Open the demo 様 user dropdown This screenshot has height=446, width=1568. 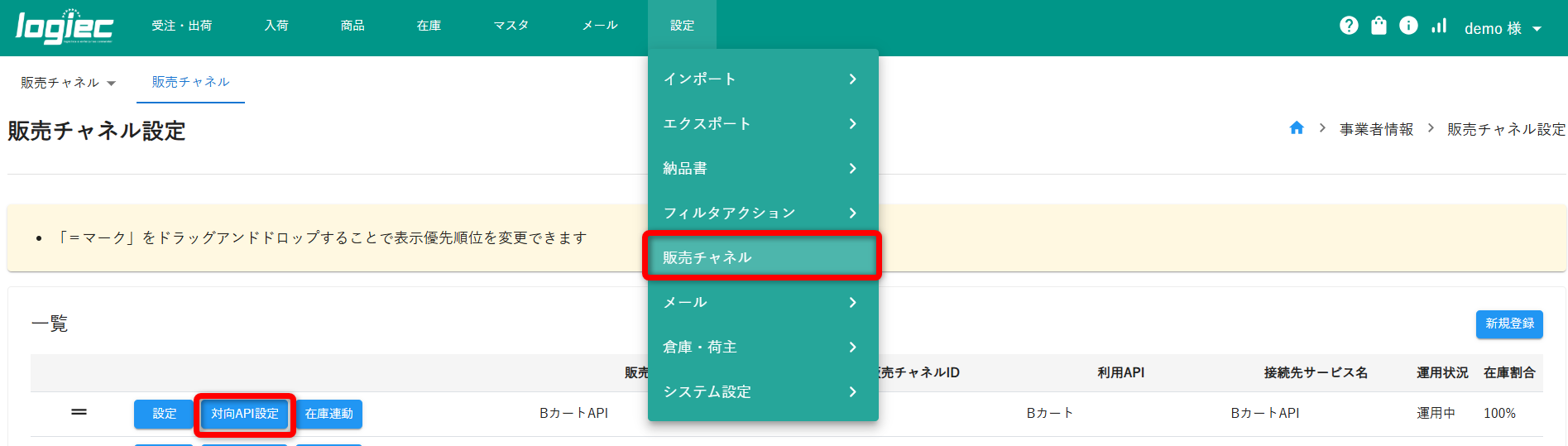pyautogui.click(x=1503, y=28)
